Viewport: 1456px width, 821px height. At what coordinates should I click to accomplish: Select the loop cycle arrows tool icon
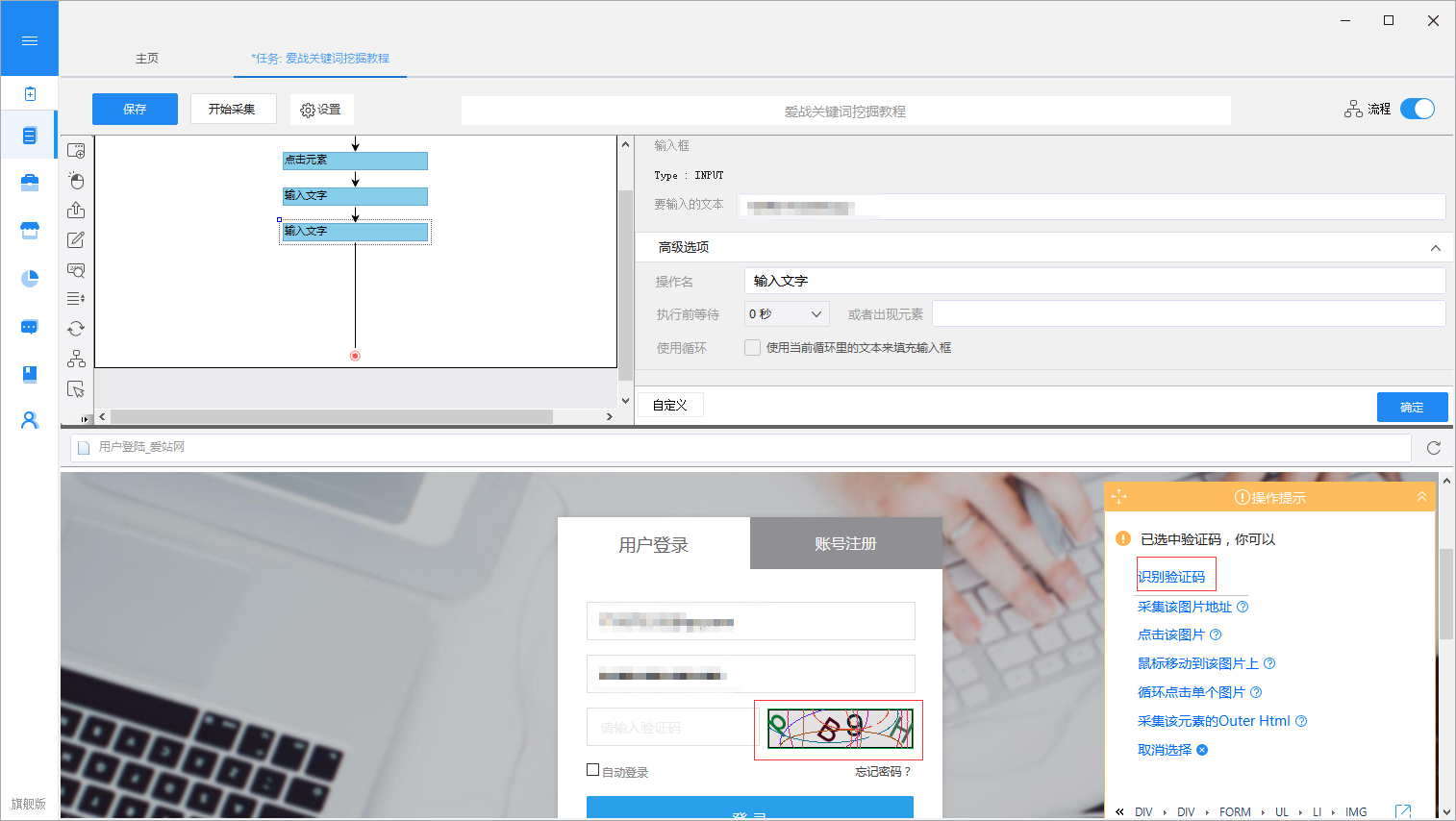click(x=76, y=329)
